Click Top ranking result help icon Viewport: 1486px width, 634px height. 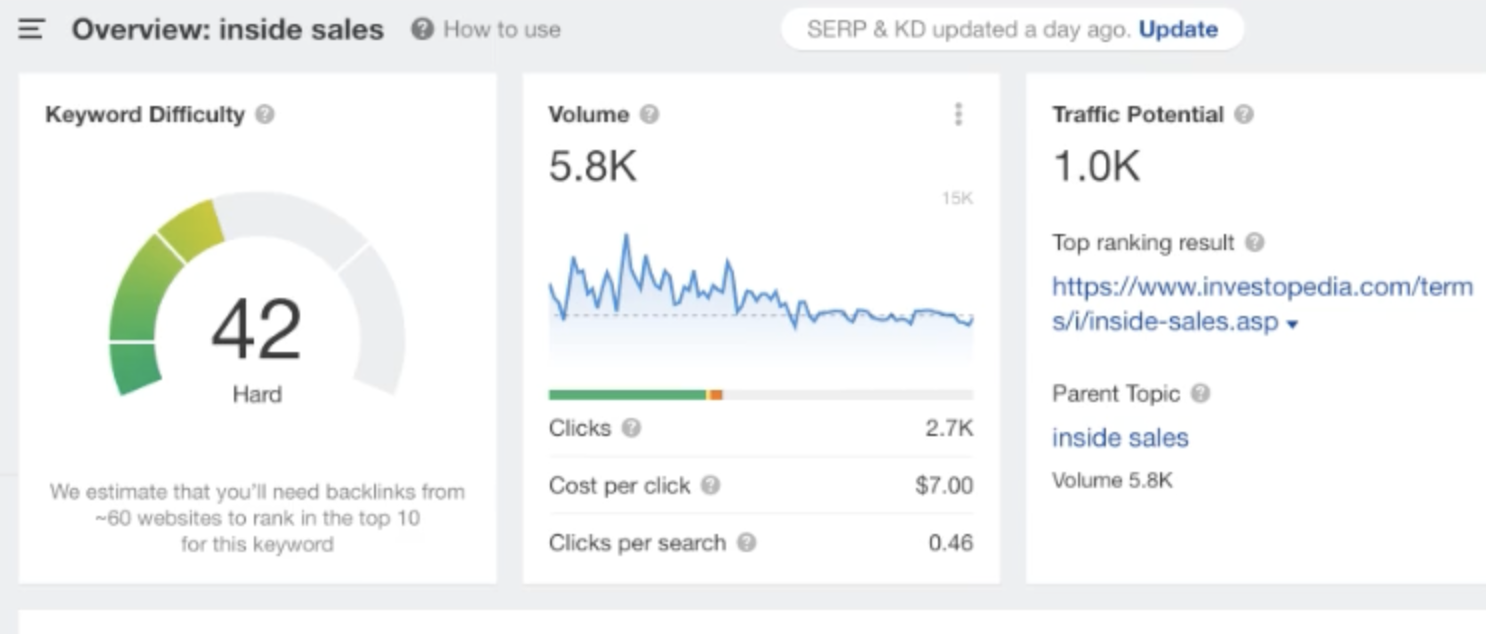(1256, 243)
